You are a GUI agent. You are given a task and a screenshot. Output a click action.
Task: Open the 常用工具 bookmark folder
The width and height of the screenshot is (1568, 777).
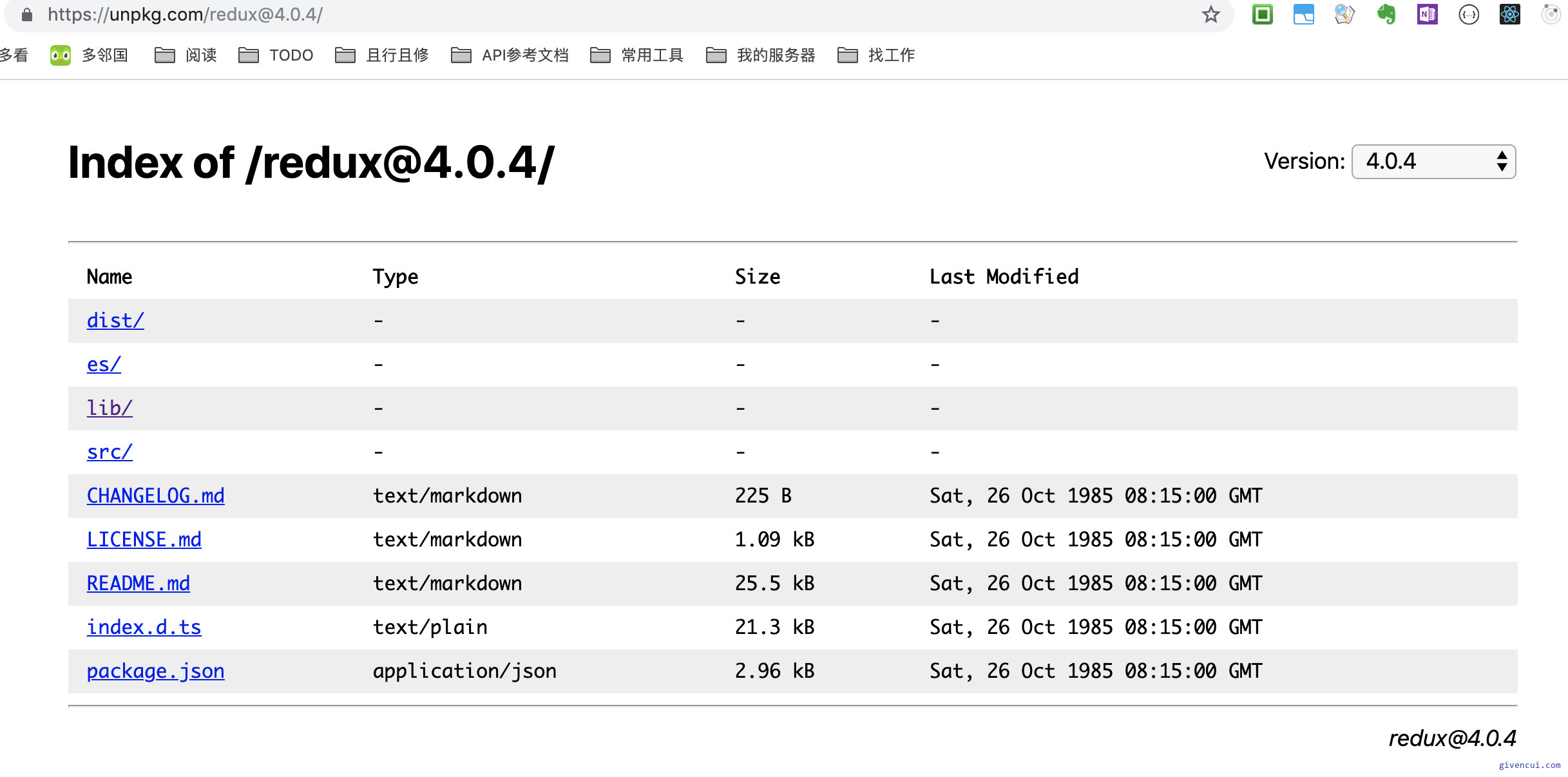(636, 55)
